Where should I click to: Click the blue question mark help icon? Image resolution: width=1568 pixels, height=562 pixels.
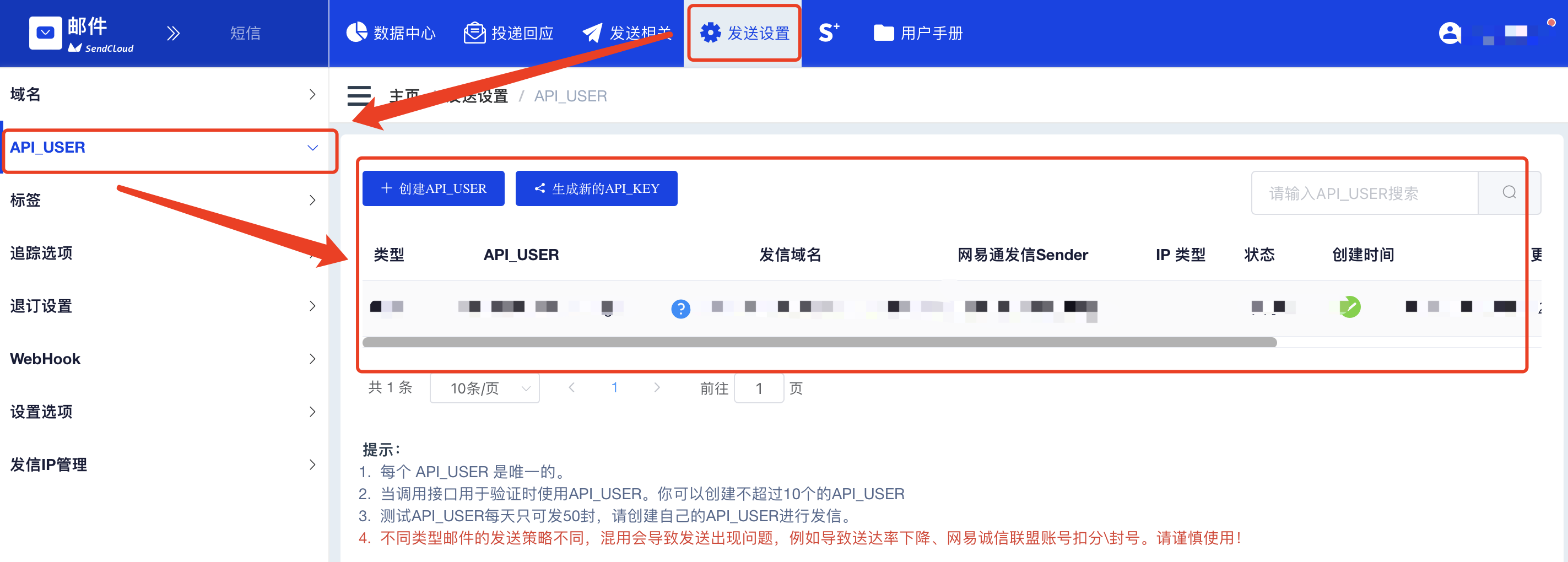pos(680,309)
